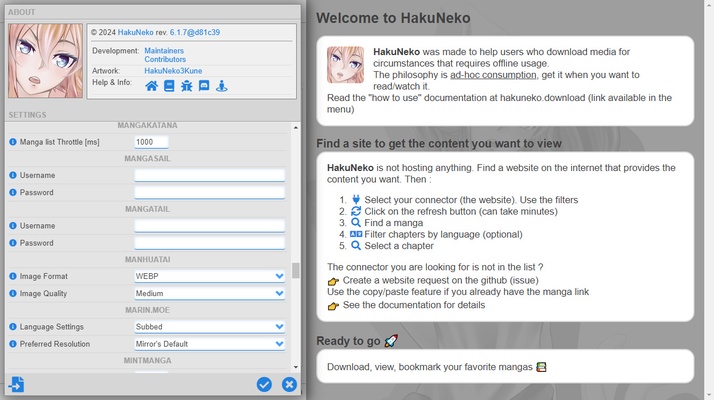Click info icon beside Preferred Resolution
714x400 pixels.
click(x=13, y=344)
